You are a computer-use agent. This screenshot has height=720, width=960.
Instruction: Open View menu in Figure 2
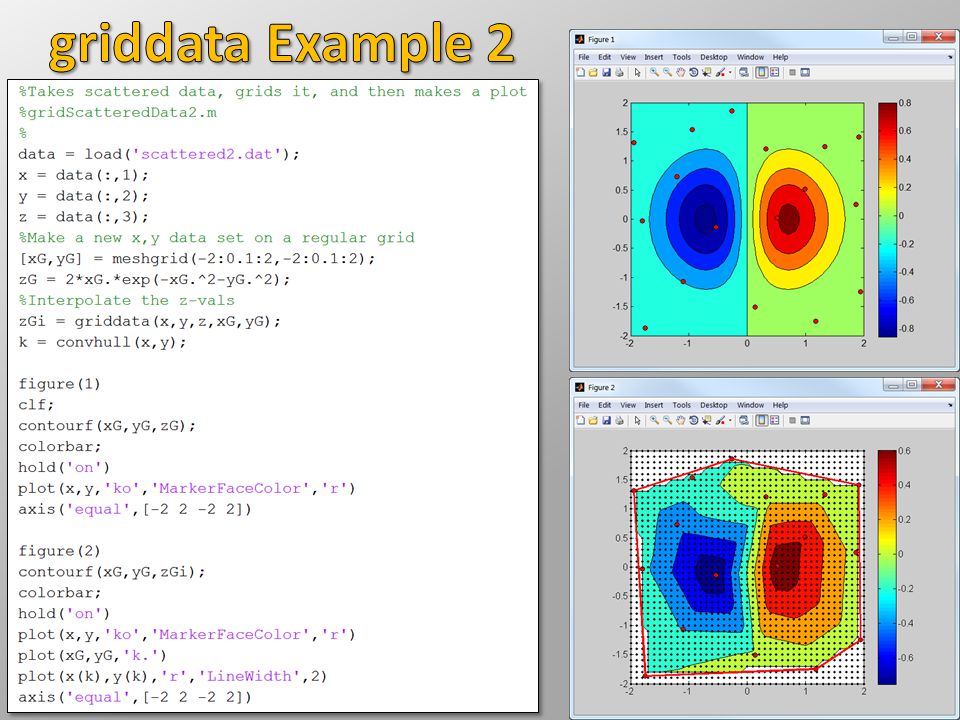coord(628,405)
